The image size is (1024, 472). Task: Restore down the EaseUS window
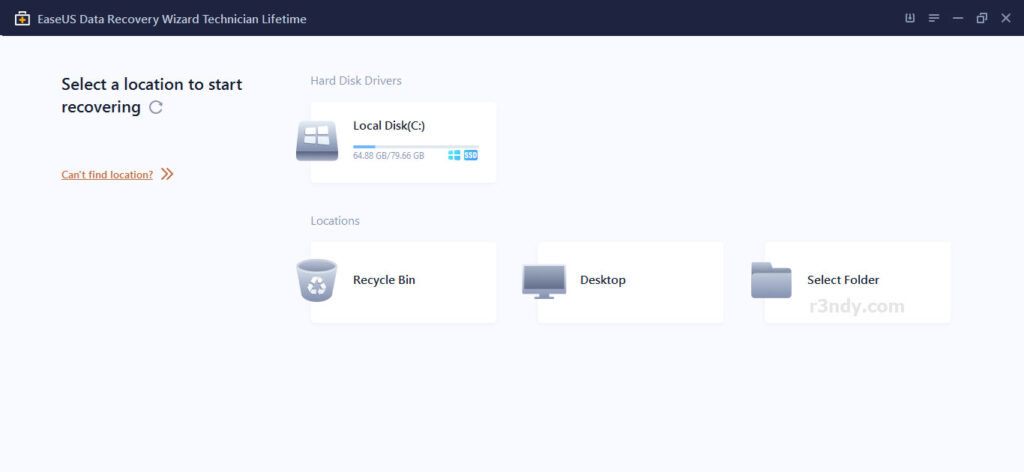click(981, 18)
